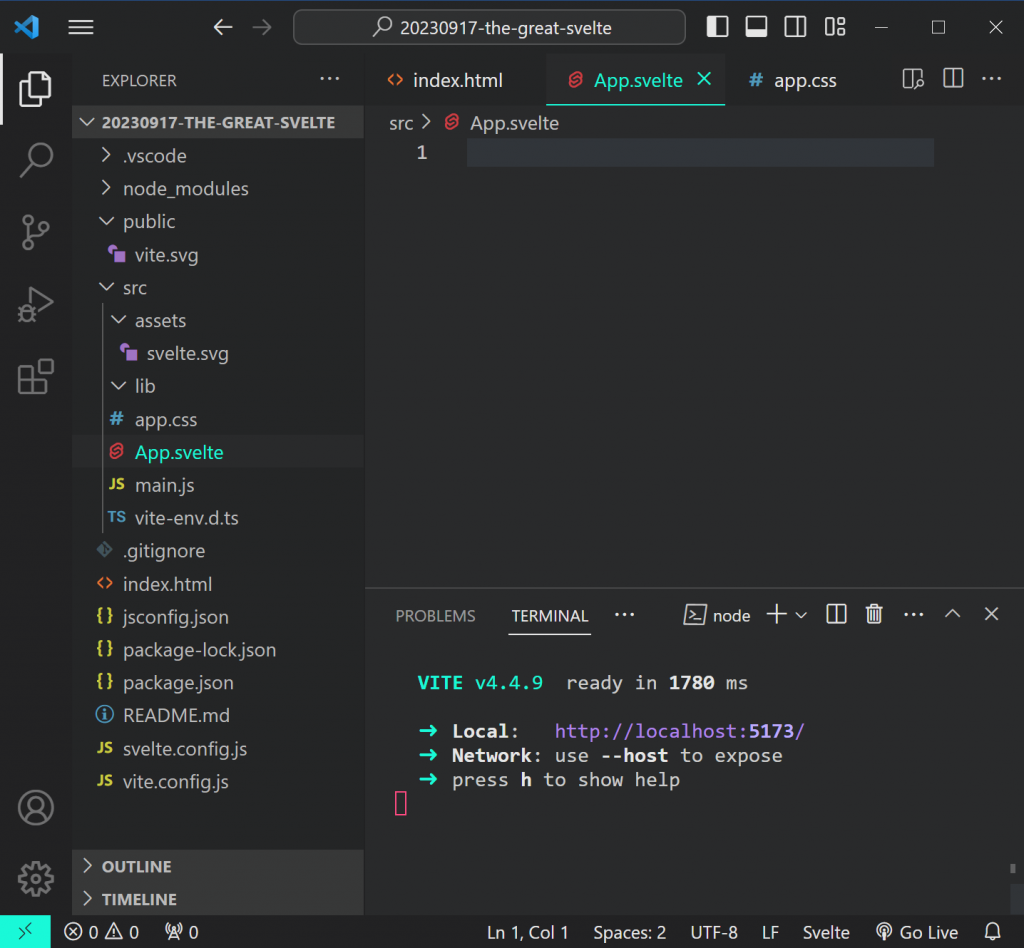Kill the terminal with trash icon

pyautogui.click(x=874, y=615)
